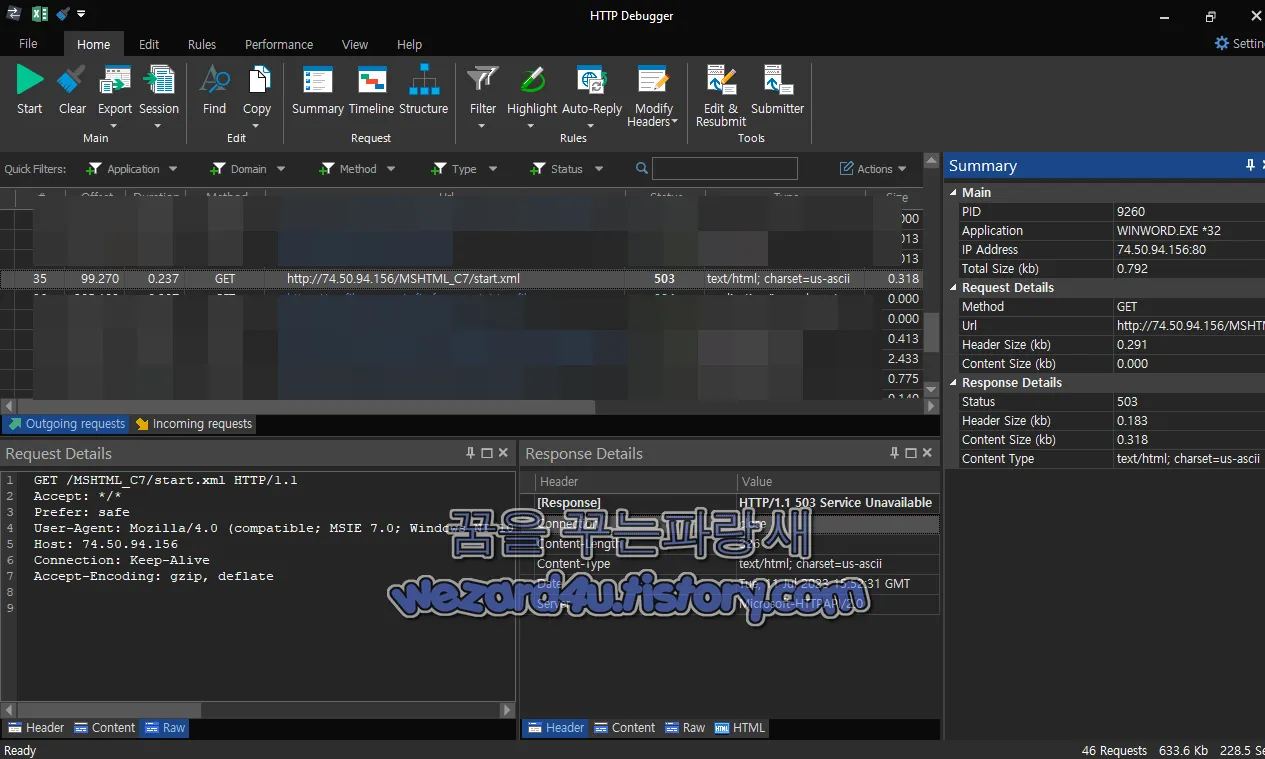The height and width of the screenshot is (759, 1265).
Task: Unpin the Request Details panel
Action: 470,452
